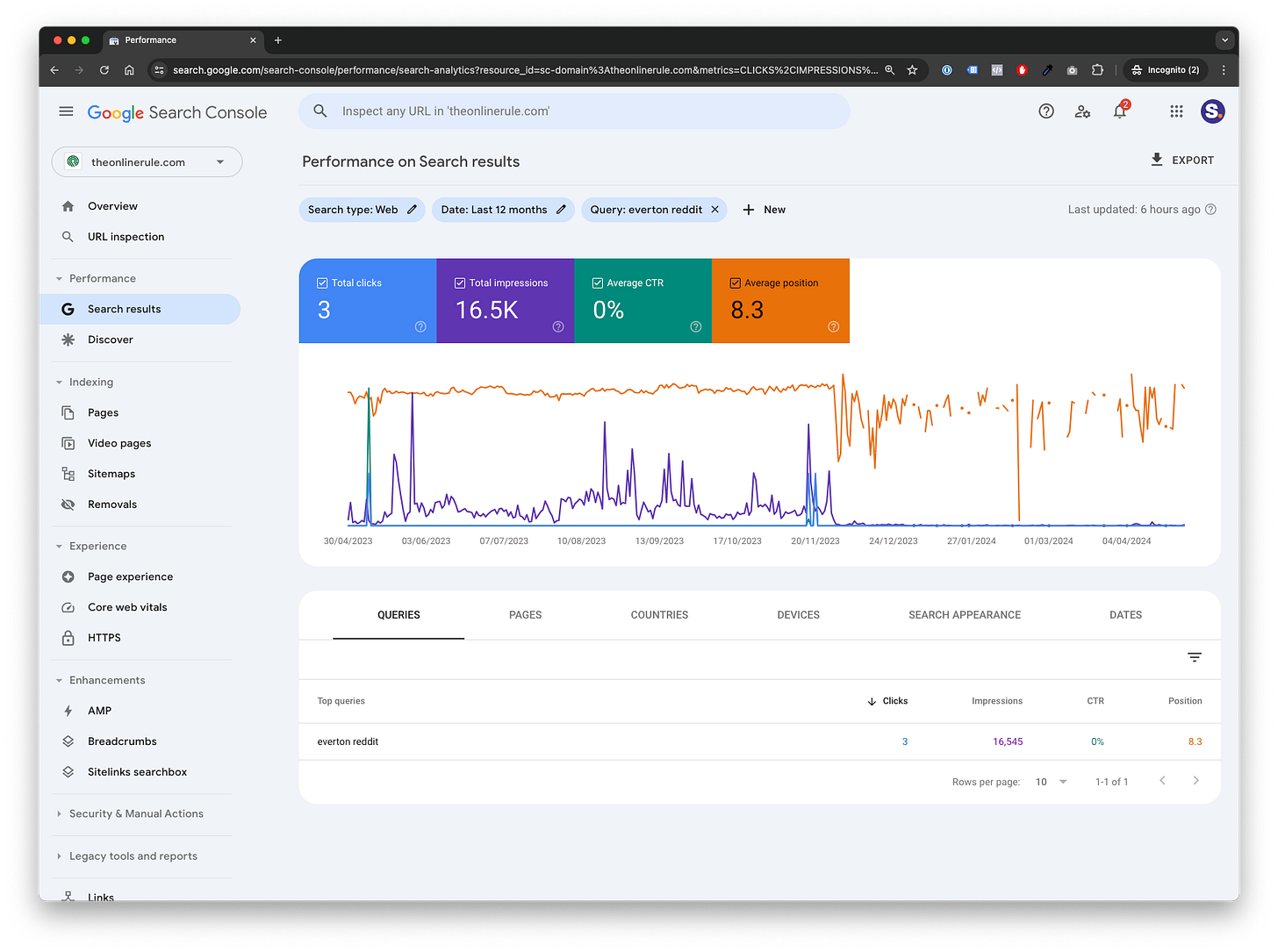Open the hamburger main menu

pyautogui.click(x=66, y=111)
